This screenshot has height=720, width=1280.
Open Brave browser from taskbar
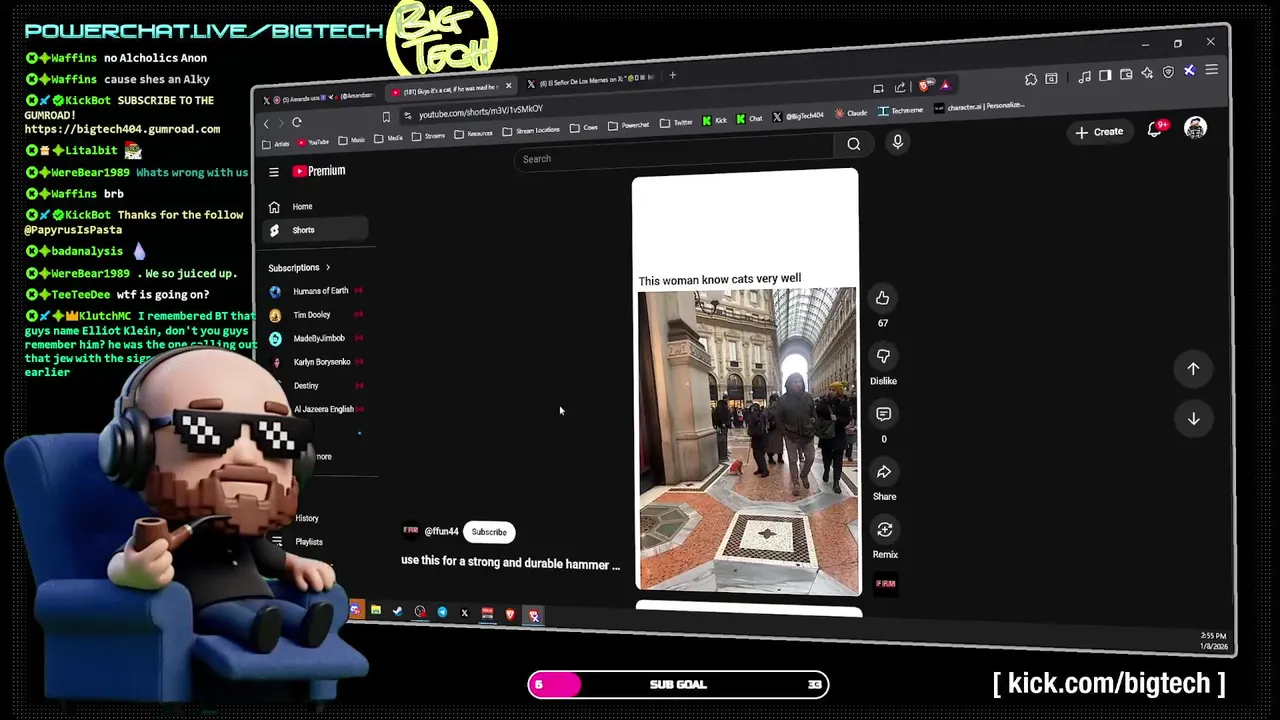510,614
